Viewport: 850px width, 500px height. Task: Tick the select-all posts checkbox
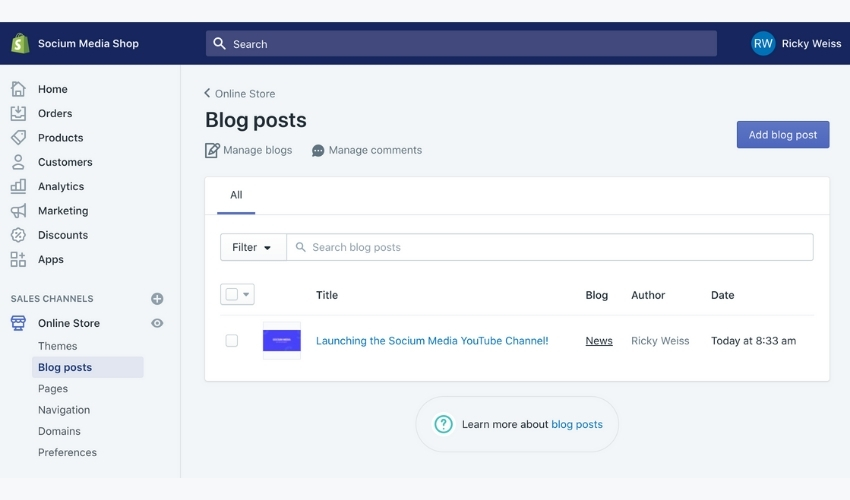tap(231, 294)
